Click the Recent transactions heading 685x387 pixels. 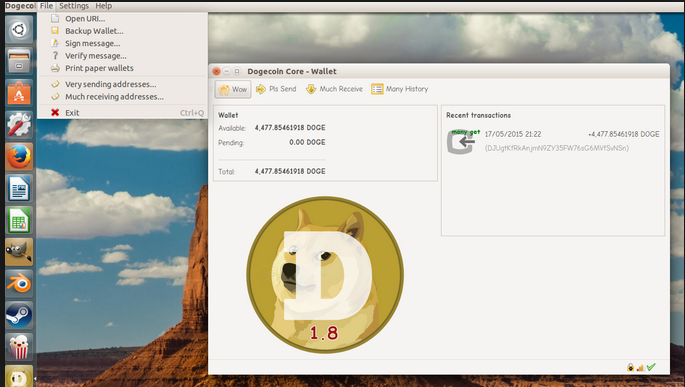[x=478, y=115]
